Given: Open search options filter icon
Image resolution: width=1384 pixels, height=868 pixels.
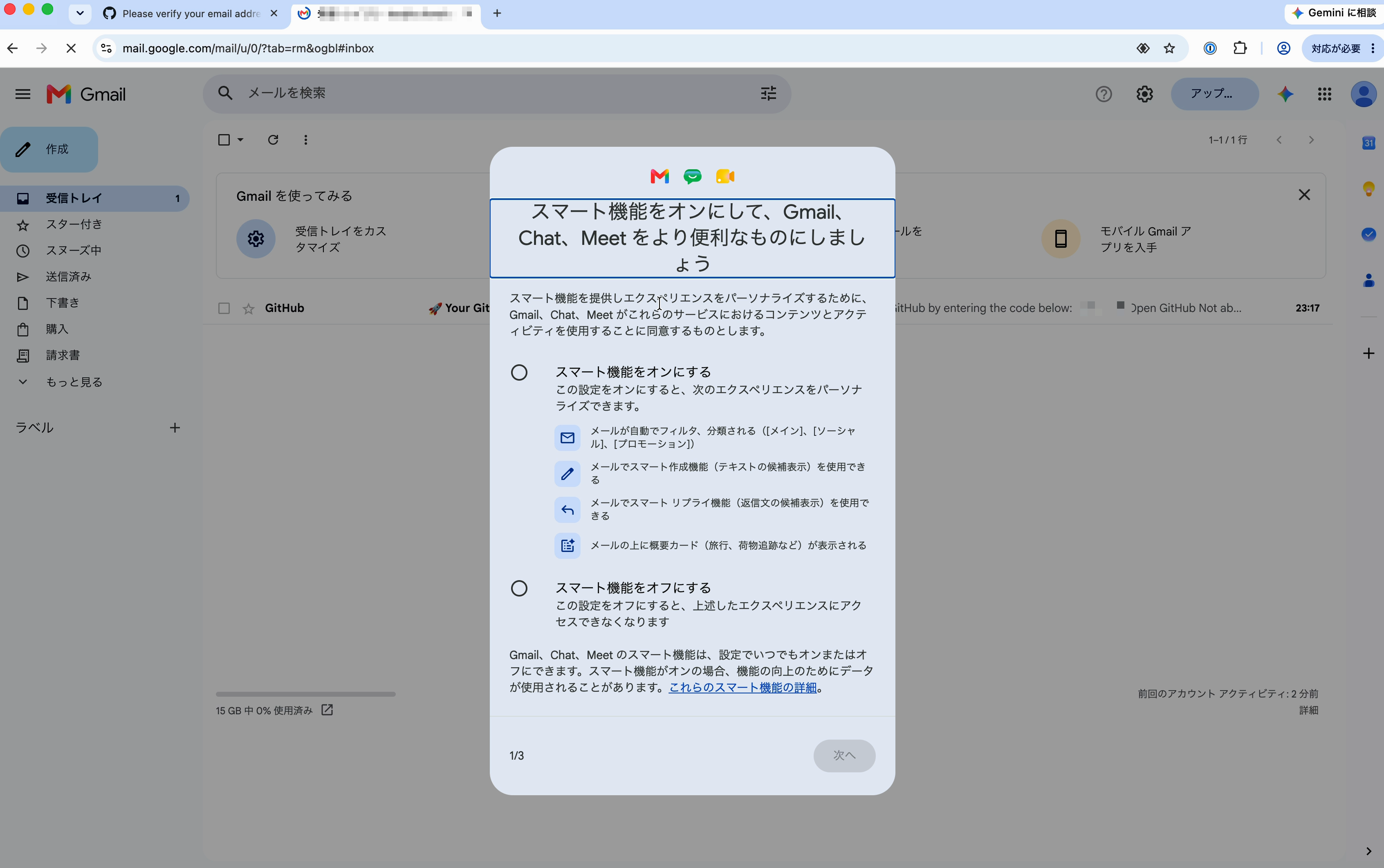Looking at the screenshot, I should click(x=768, y=94).
